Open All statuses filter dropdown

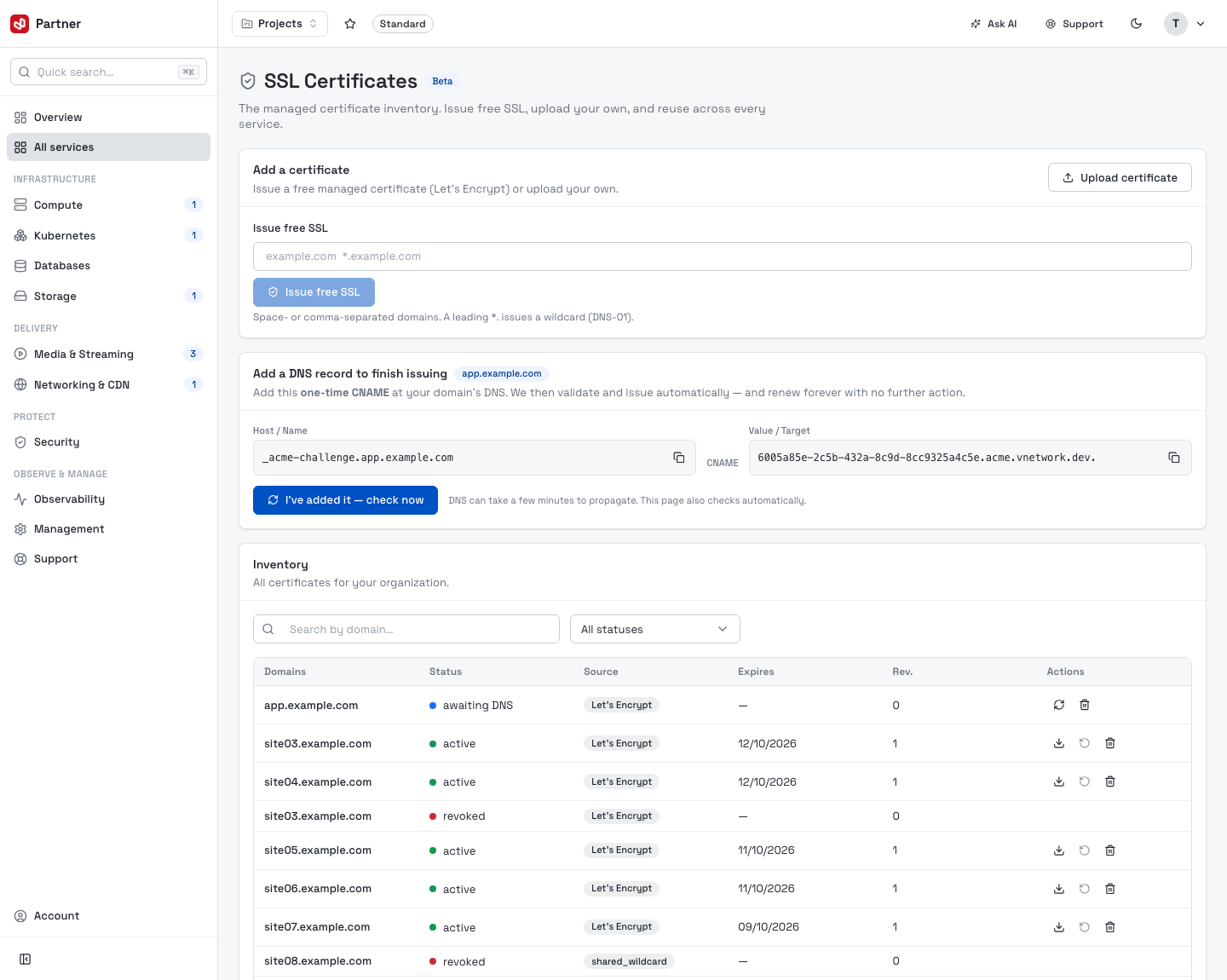click(654, 629)
